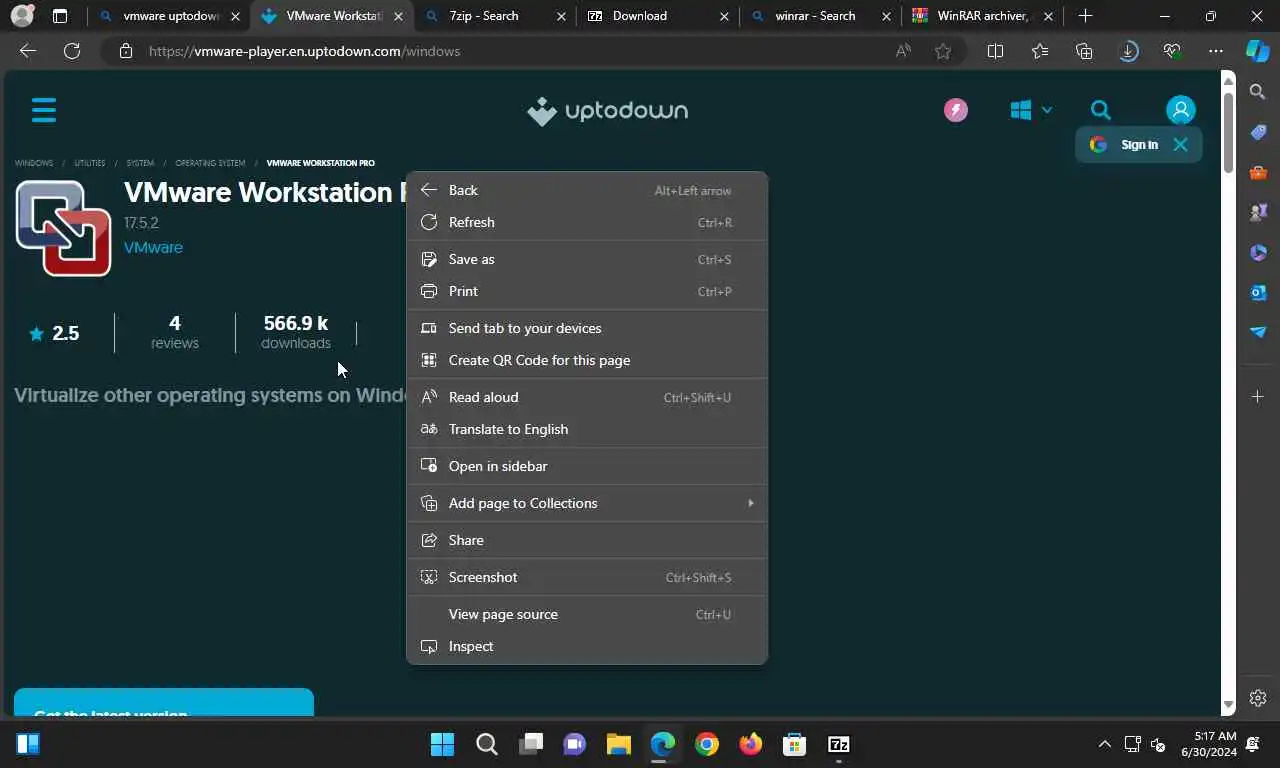Select Back in the context menu

click(587, 190)
